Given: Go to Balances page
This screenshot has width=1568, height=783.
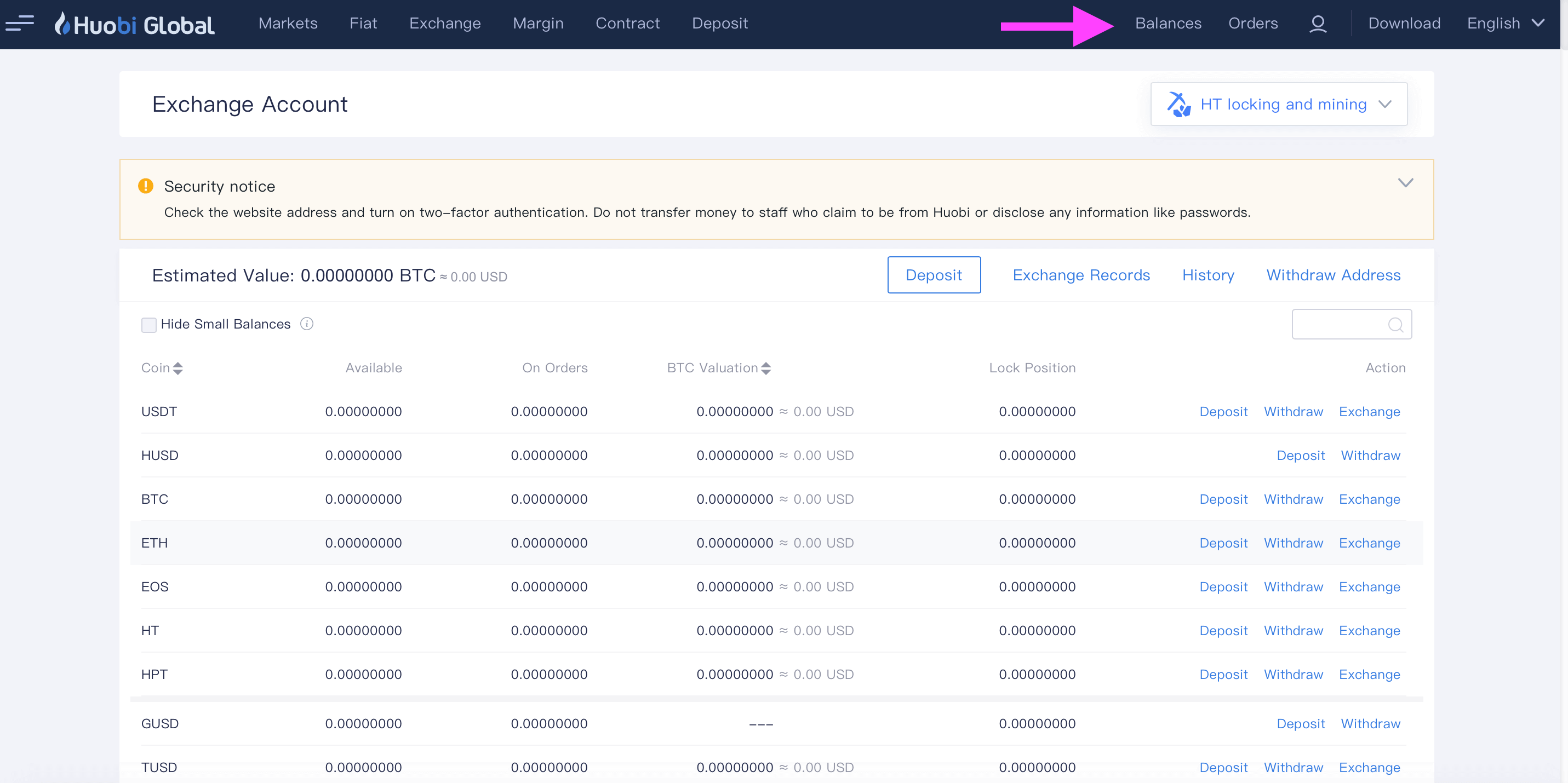Looking at the screenshot, I should coord(1168,24).
